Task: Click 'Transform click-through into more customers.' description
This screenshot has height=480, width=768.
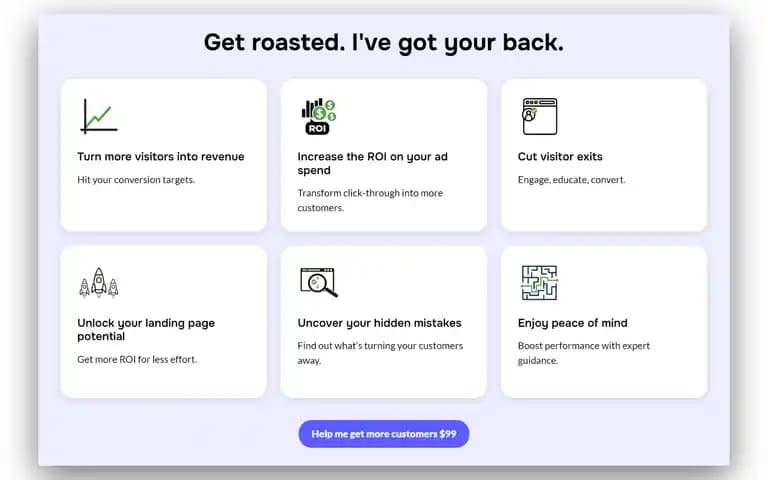Action: [370, 200]
